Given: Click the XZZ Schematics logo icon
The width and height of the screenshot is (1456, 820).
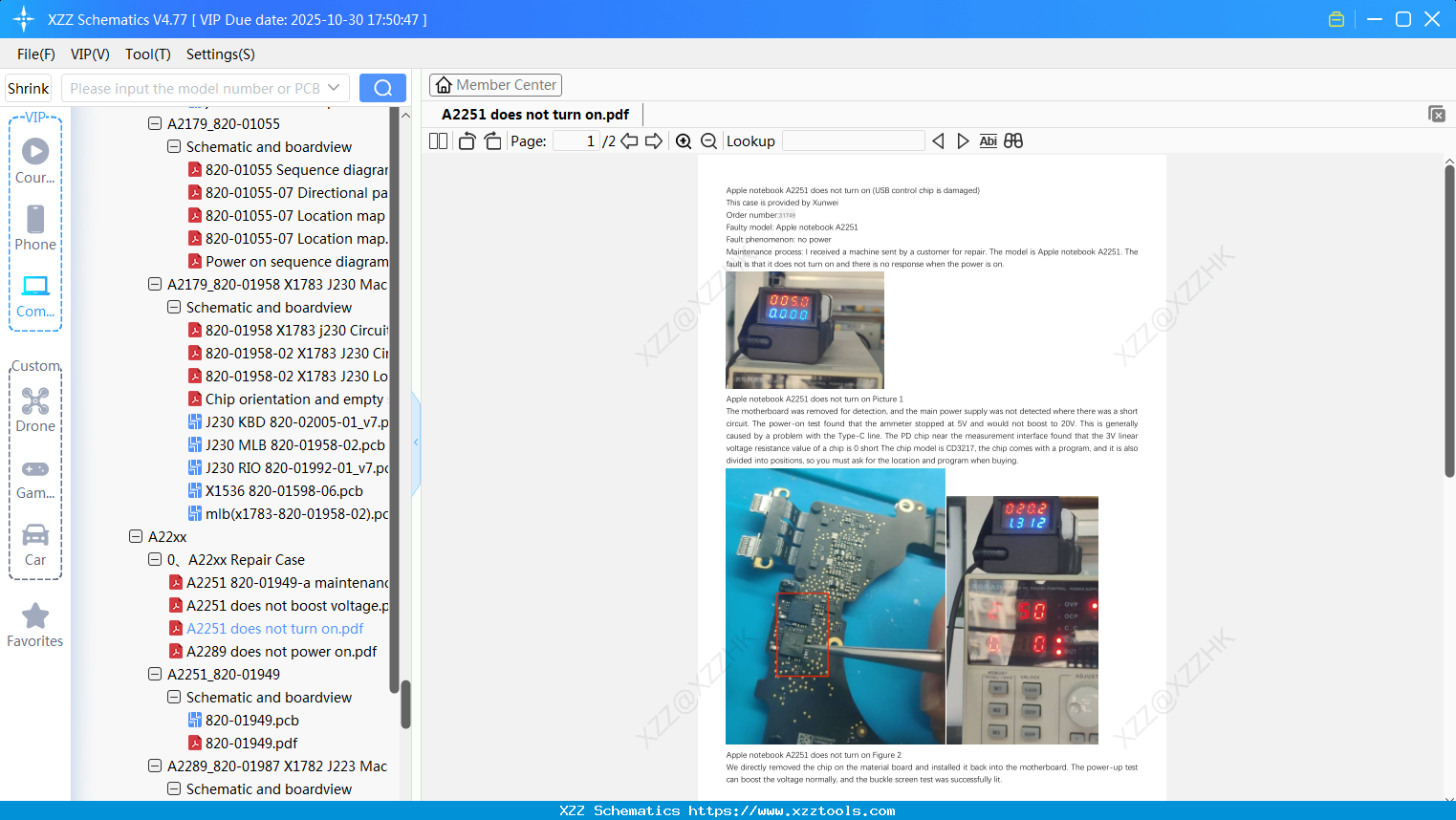Looking at the screenshot, I should click(x=24, y=19).
